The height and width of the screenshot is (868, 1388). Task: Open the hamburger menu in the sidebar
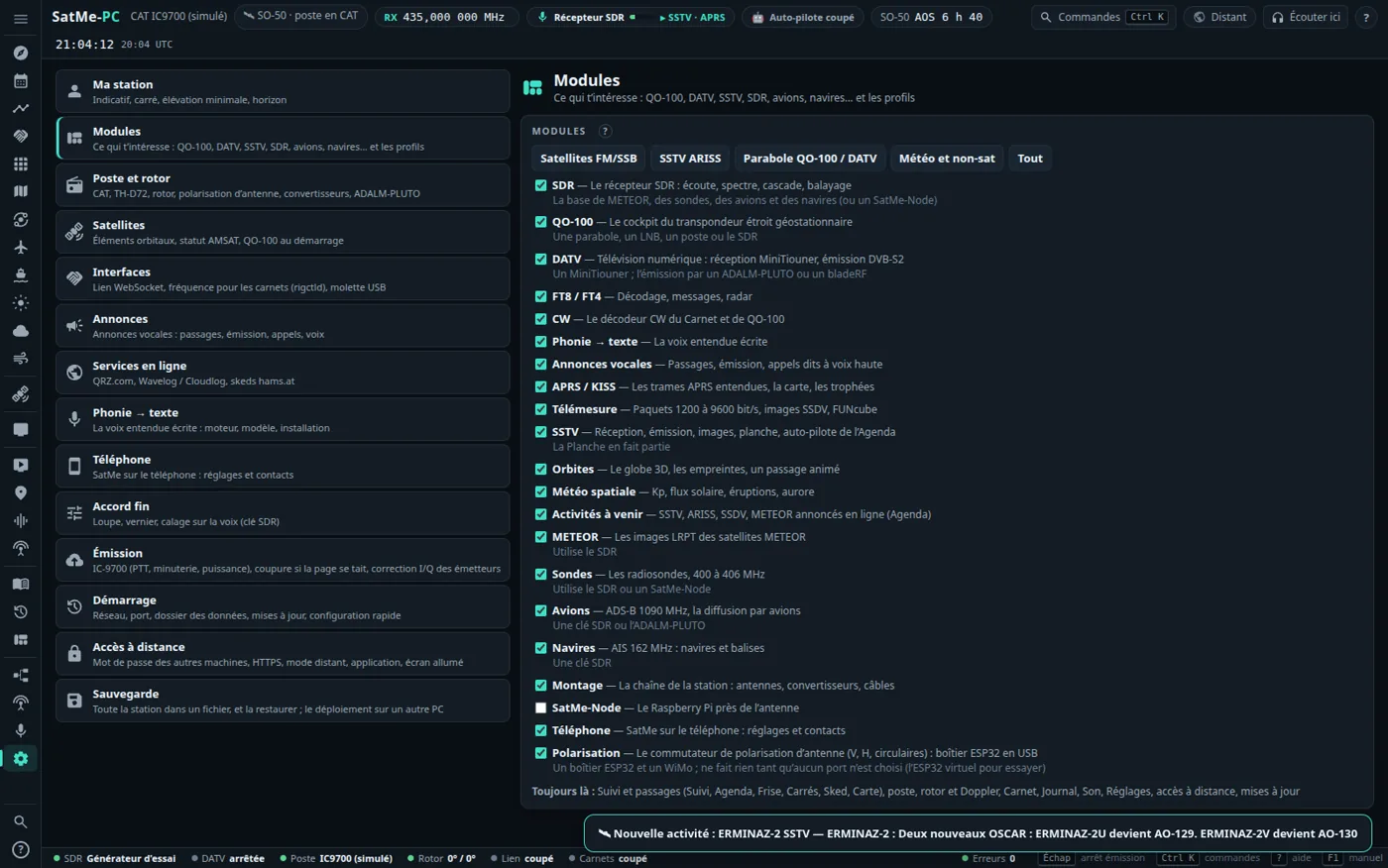click(20, 20)
